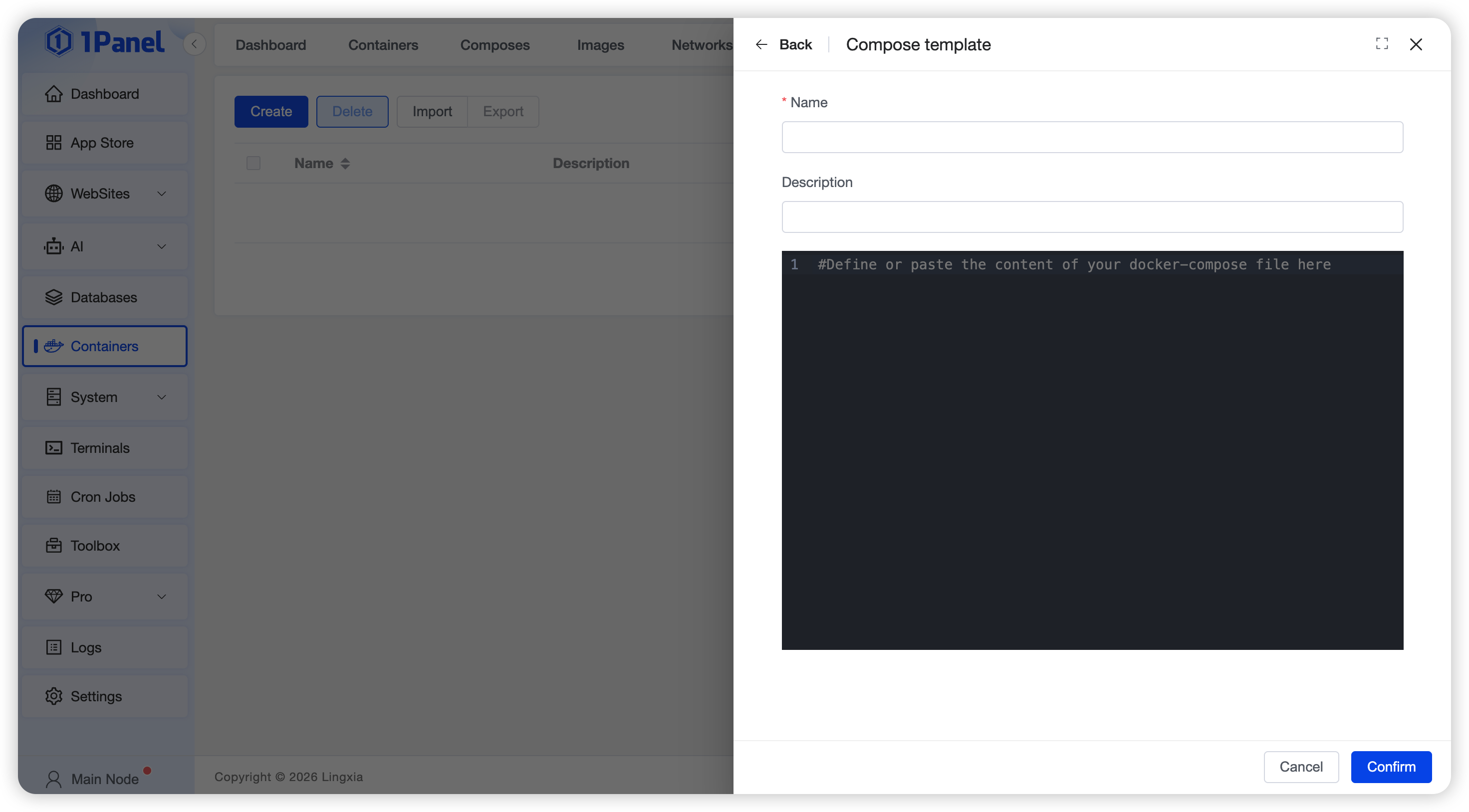This screenshot has height=812, width=1469.
Task: Expand the AI submenu chevron
Action: point(161,246)
